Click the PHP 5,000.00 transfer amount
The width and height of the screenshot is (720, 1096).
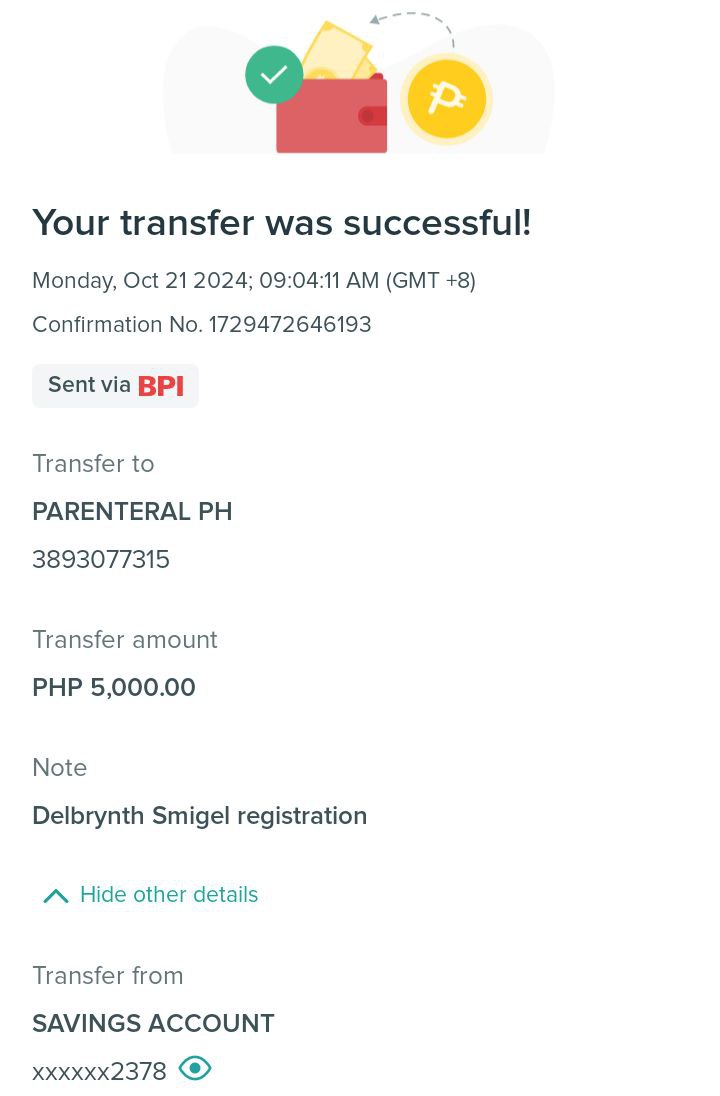(x=114, y=687)
